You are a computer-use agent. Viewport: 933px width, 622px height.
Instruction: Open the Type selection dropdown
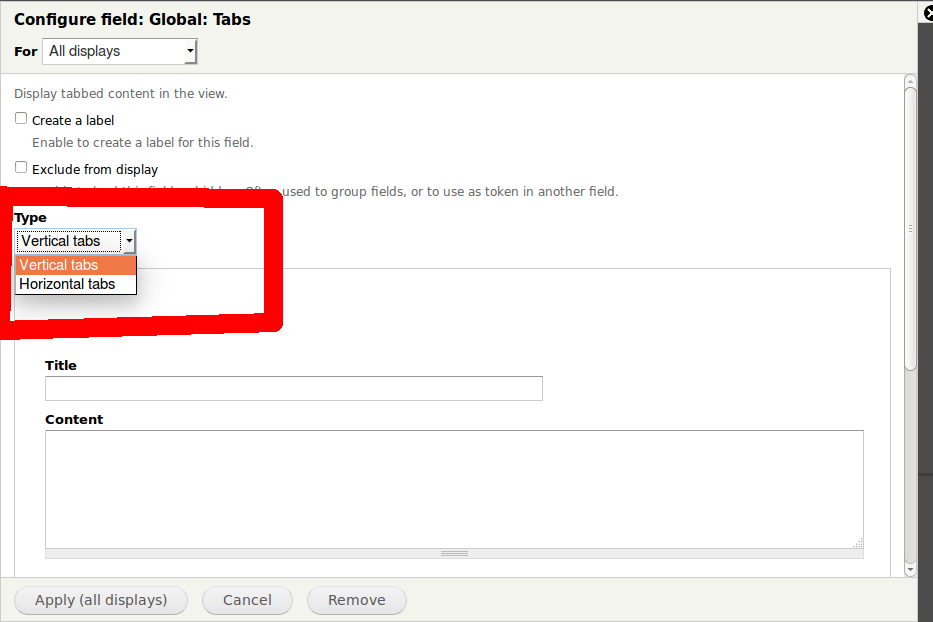coord(130,240)
